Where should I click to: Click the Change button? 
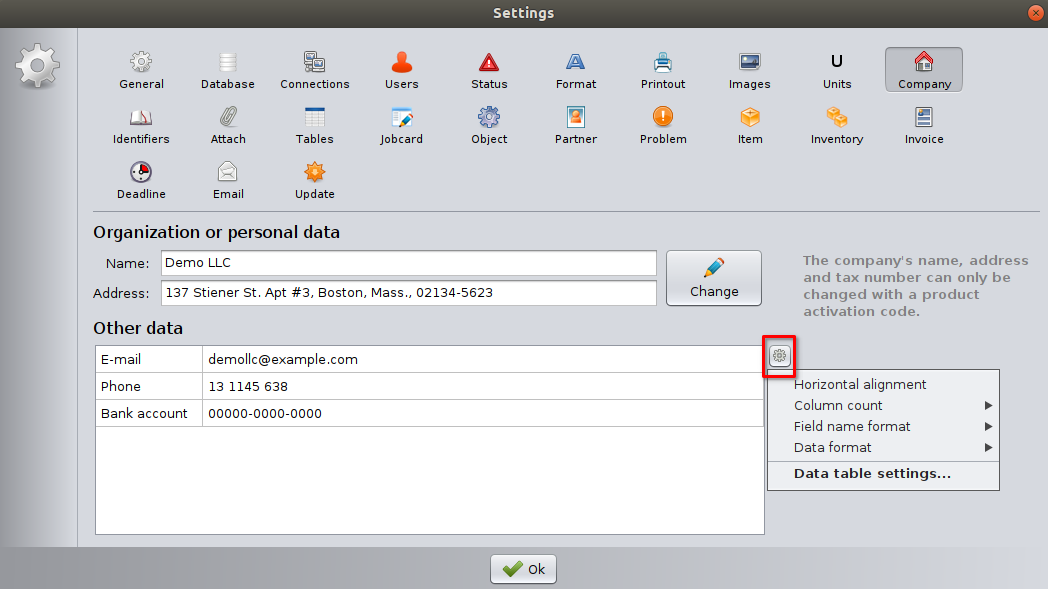(714, 278)
